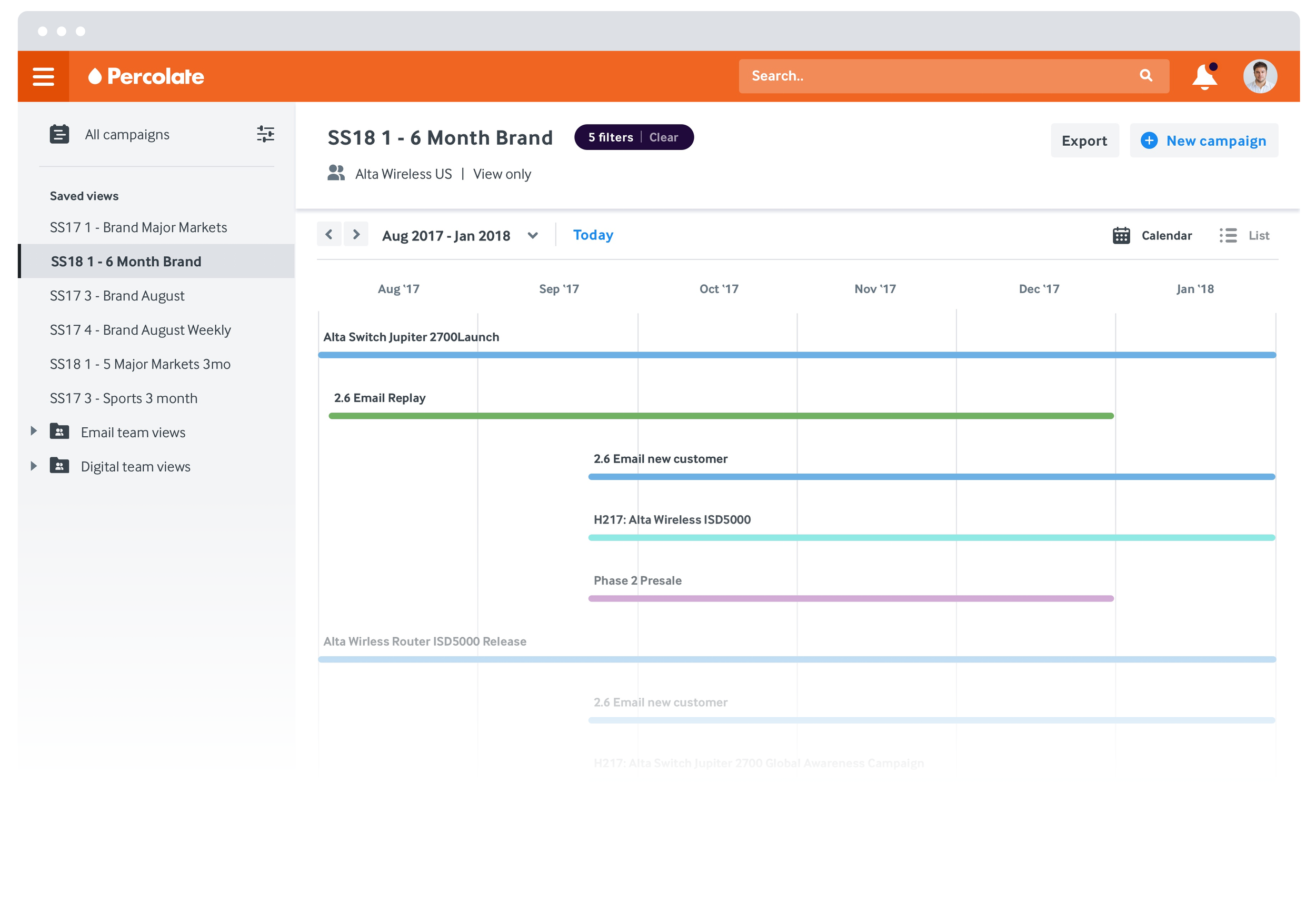Image resolution: width=1316 pixels, height=903 pixels.
Task: Click the Percolate logo
Action: click(x=146, y=76)
